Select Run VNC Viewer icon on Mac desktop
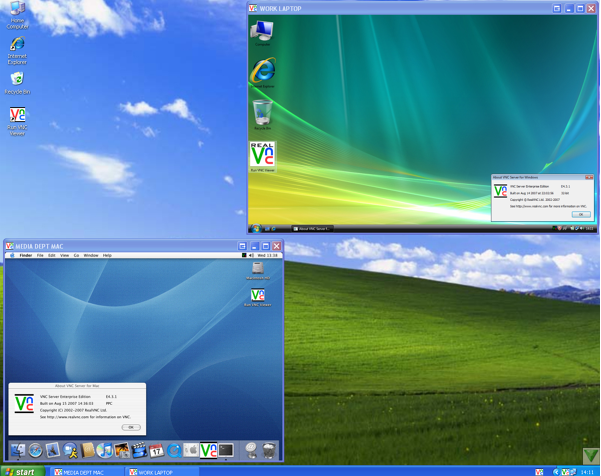Screen dimensions: 601x476 click(258, 297)
